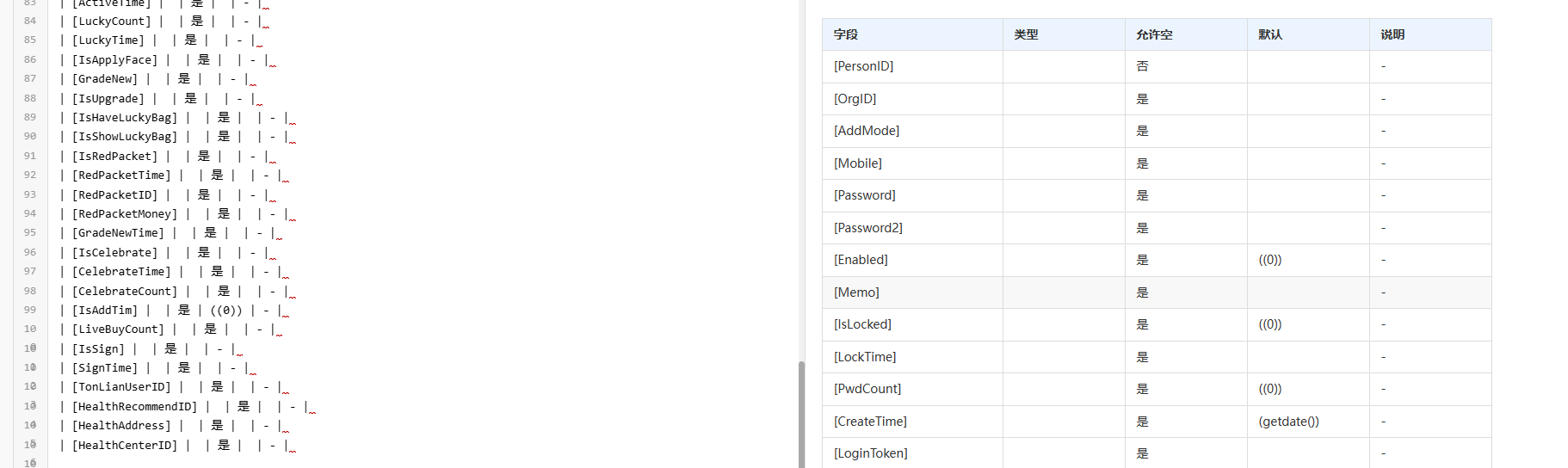
Task: Click line number 92 in the gutter
Action: click(x=30, y=175)
